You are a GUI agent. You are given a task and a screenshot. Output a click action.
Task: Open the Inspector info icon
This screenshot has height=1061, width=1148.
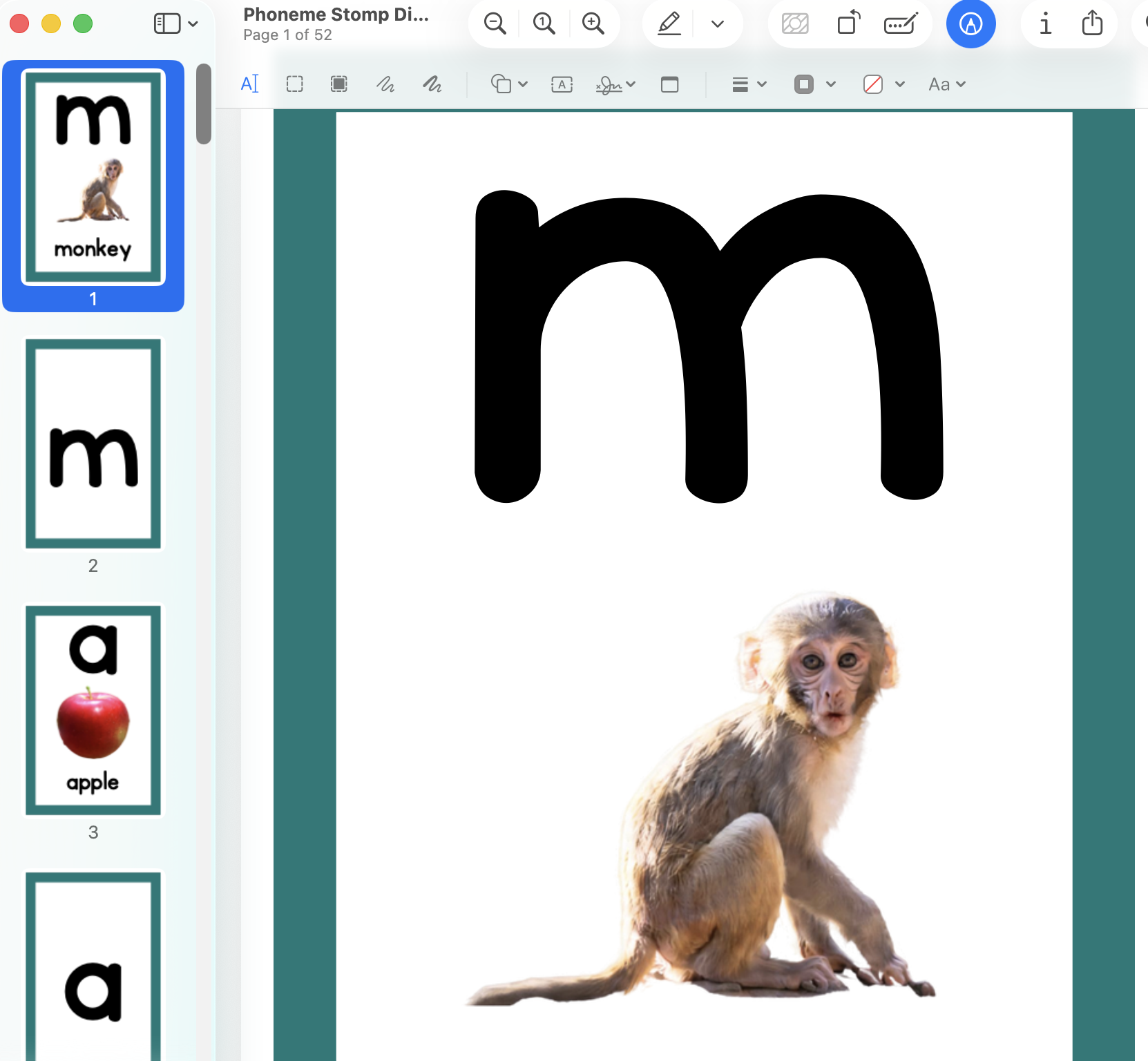pos(1045,23)
